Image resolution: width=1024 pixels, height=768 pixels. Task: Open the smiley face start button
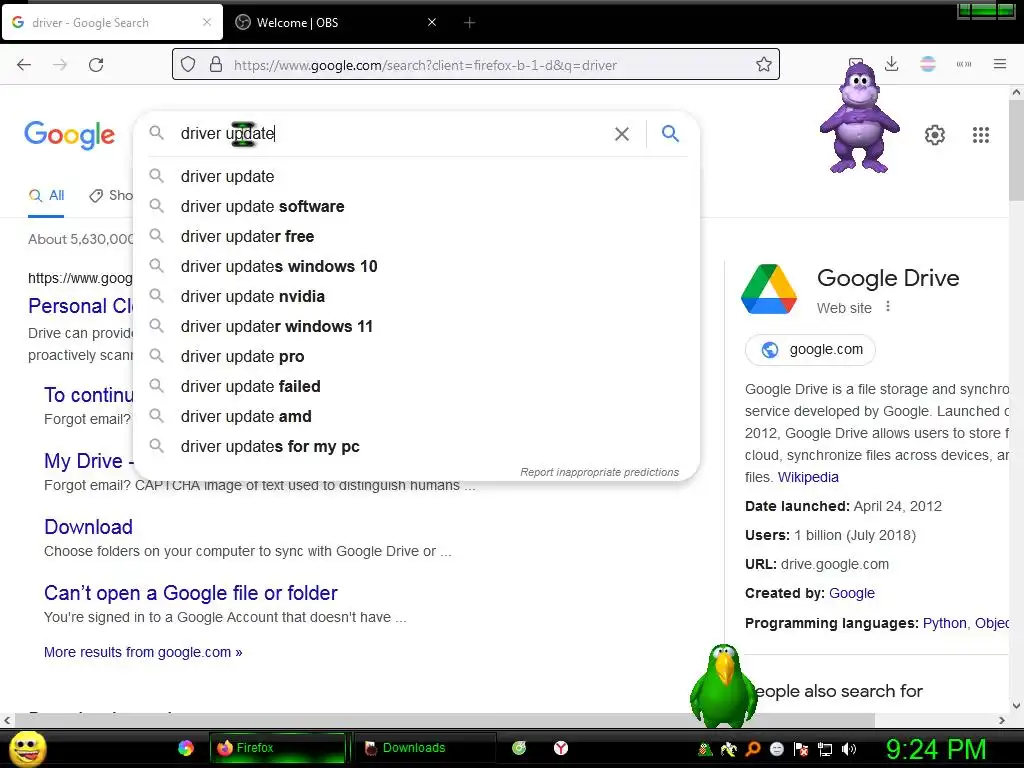coord(28,748)
